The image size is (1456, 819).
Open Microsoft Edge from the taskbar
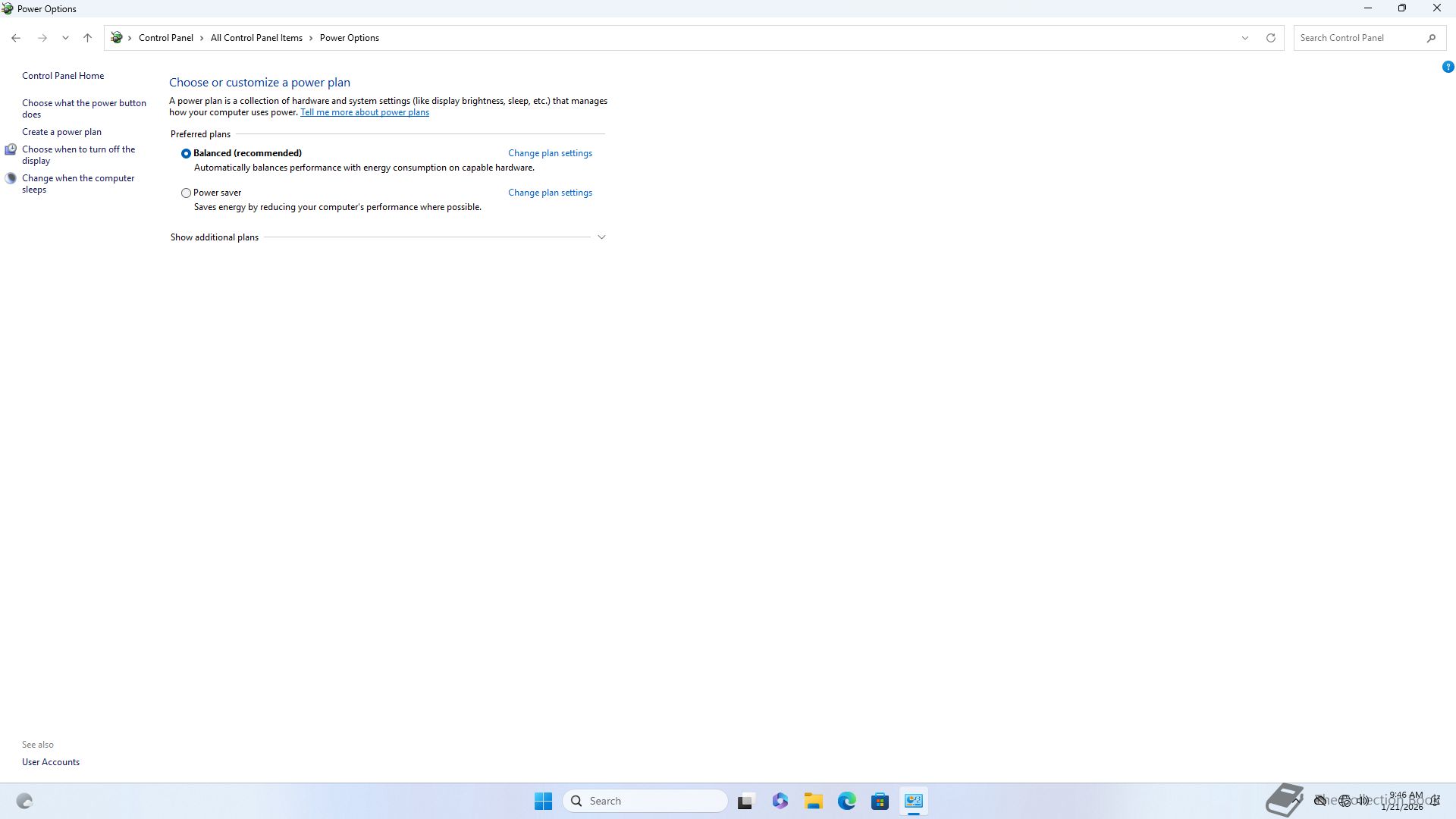(846, 801)
